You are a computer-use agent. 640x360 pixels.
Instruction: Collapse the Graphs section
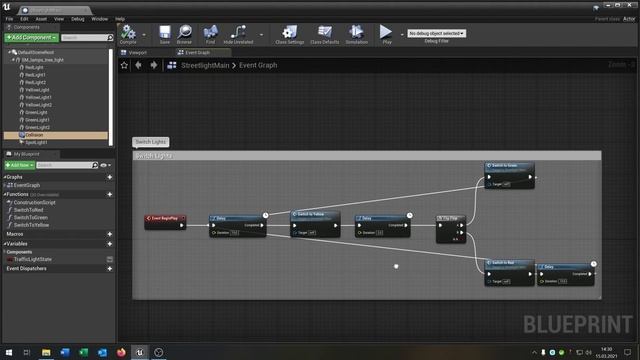(x=5, y=177)
